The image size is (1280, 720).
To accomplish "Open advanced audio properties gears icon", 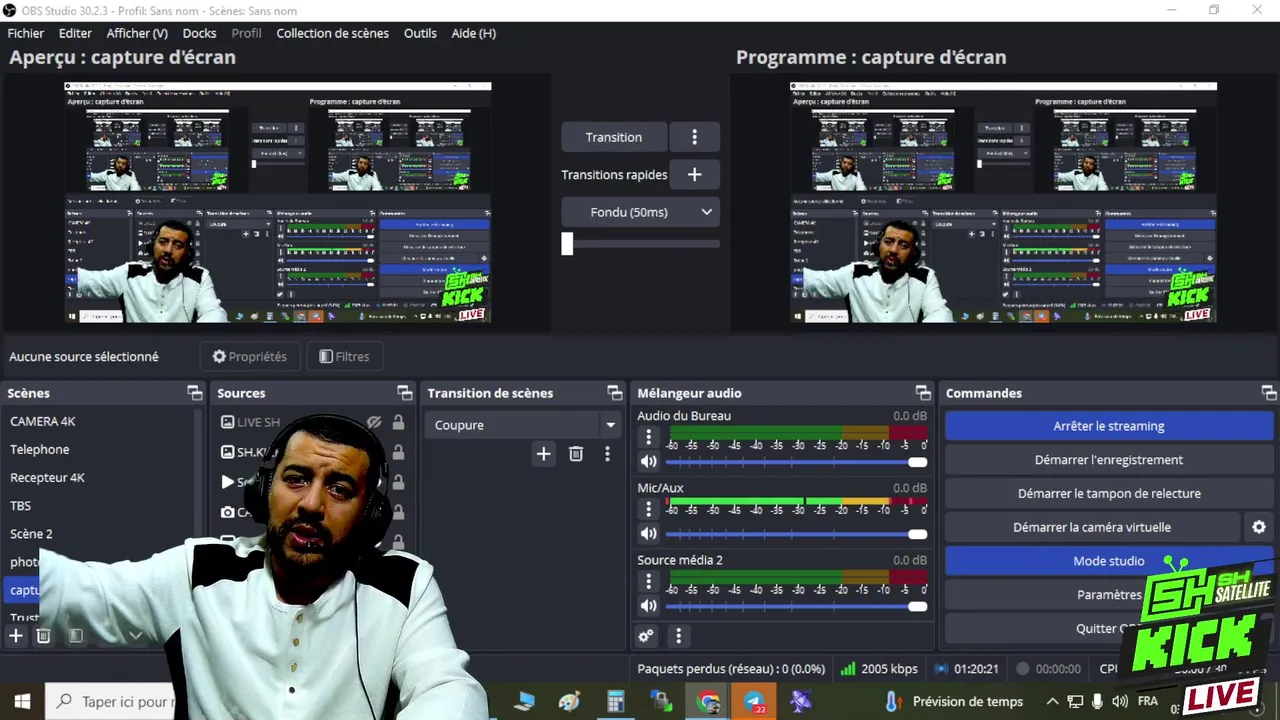I will [646, 635].
